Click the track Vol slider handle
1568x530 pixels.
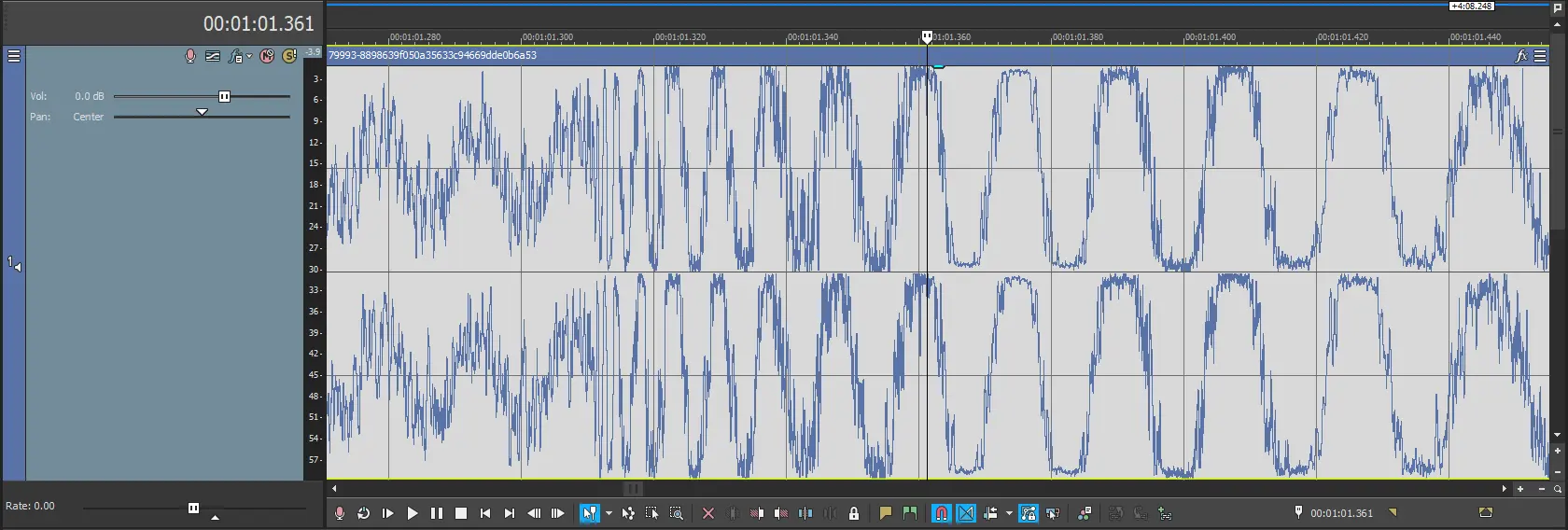[224, 96]
